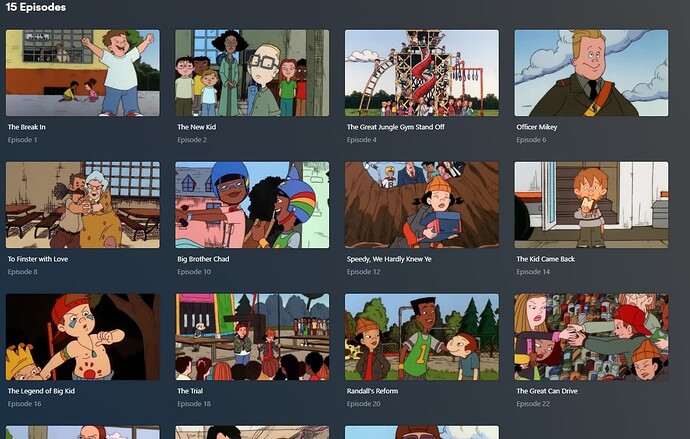Click the 'The Great Can Drive' title
Image resolution: width=690 pixels, height=439 pixels.
tap(547, 391)
